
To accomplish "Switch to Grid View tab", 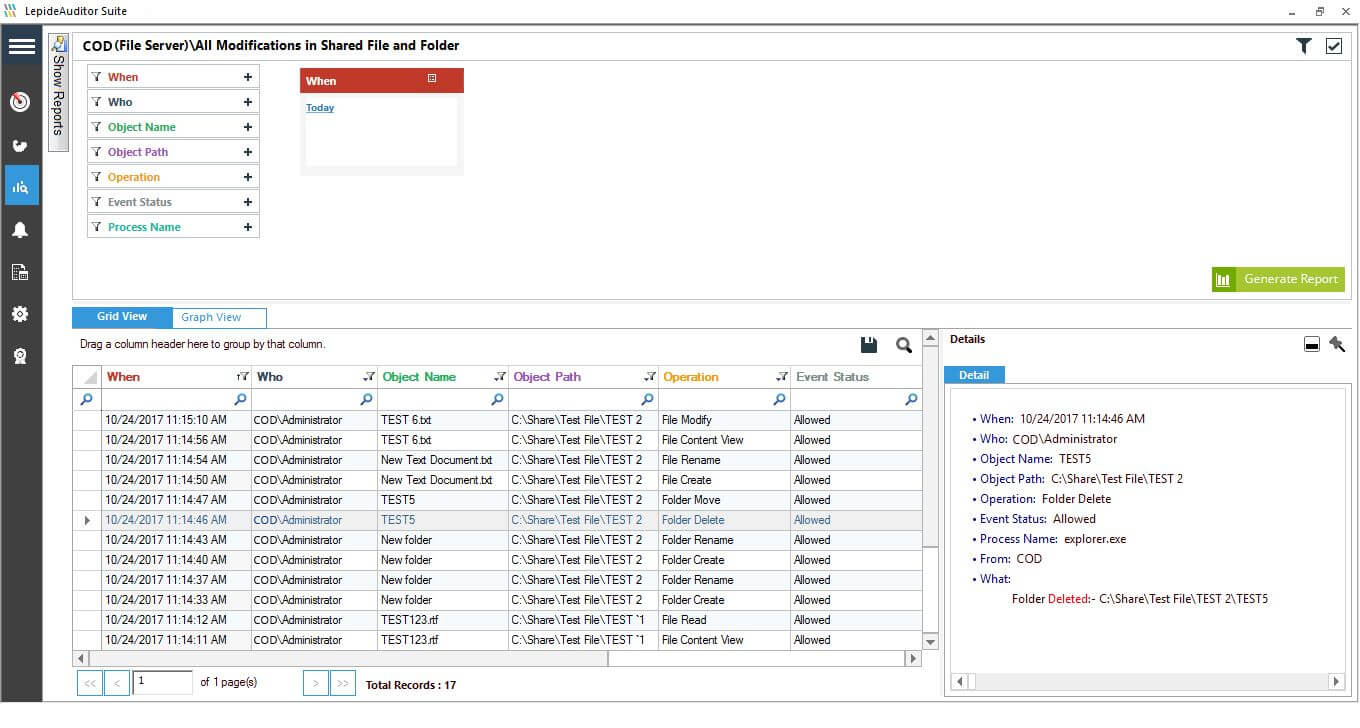I will (x=122, y=317).
